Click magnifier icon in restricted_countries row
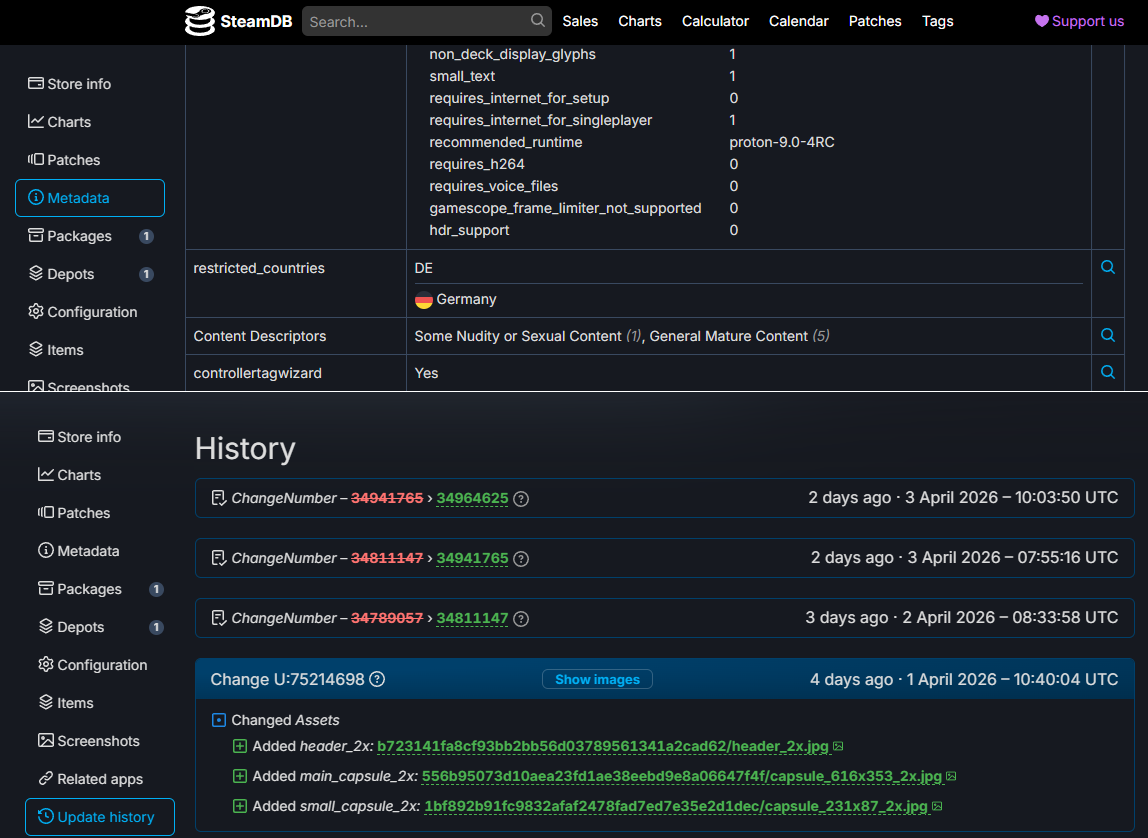 [x=1107, y=267]
